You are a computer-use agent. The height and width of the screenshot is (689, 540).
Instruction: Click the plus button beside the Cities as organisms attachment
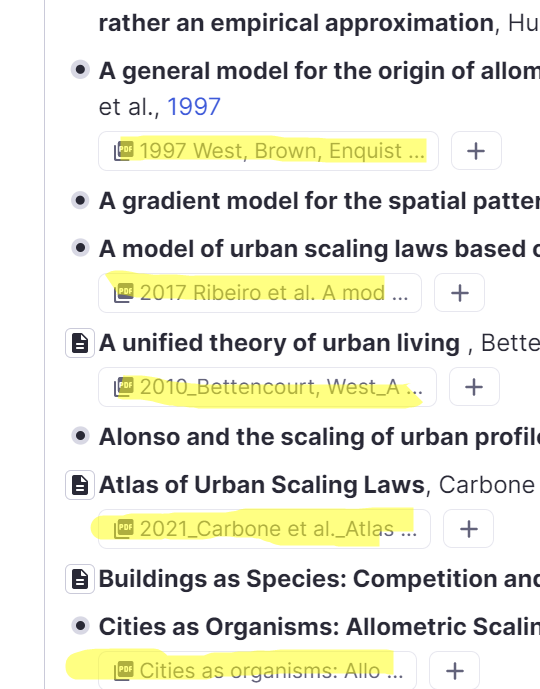tap(454, 671)
